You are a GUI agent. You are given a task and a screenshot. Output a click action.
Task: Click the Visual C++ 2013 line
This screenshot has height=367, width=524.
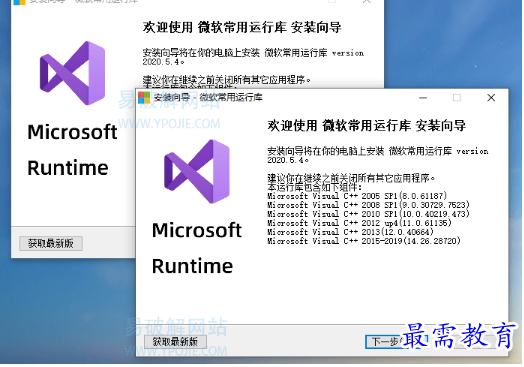pyautogui.click(x=350, y=232)
